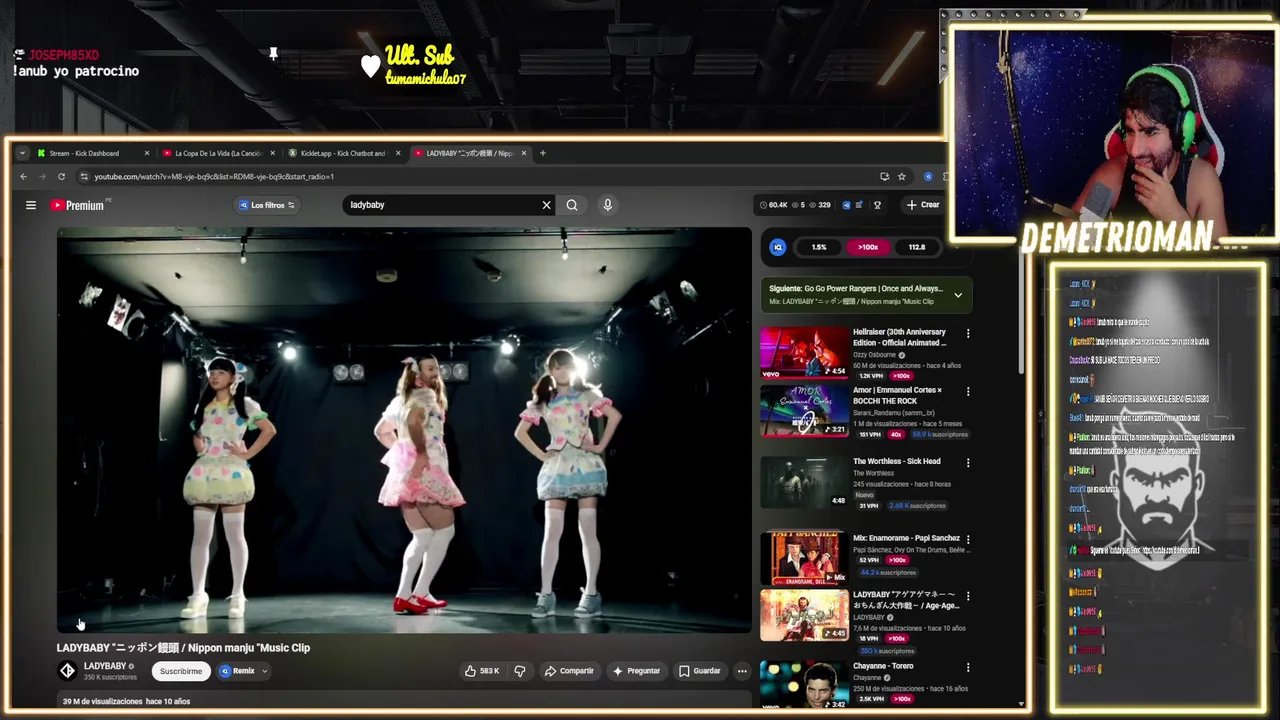1280x720 pixels.
Task: Dislike the LADYBABY video
Action: click(520, 671)
